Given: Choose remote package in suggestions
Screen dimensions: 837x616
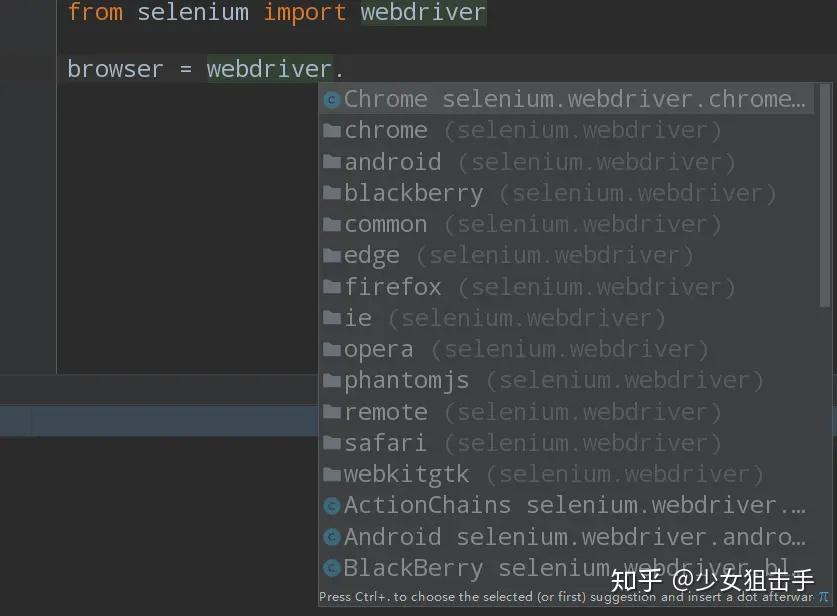Looking at the screenshot, I should click(x=386, y=412).
